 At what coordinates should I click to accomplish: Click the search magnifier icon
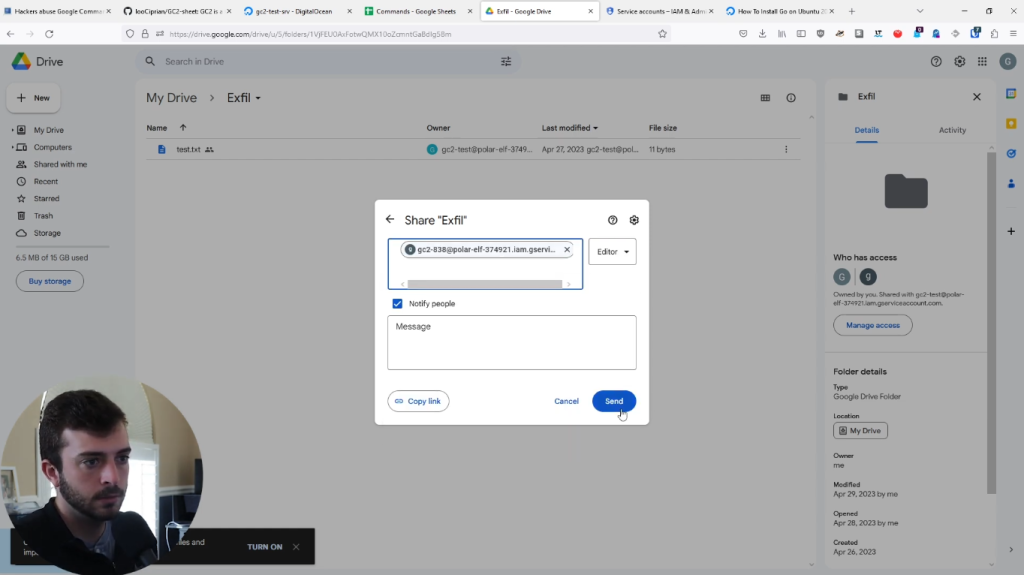pos(150,61)
